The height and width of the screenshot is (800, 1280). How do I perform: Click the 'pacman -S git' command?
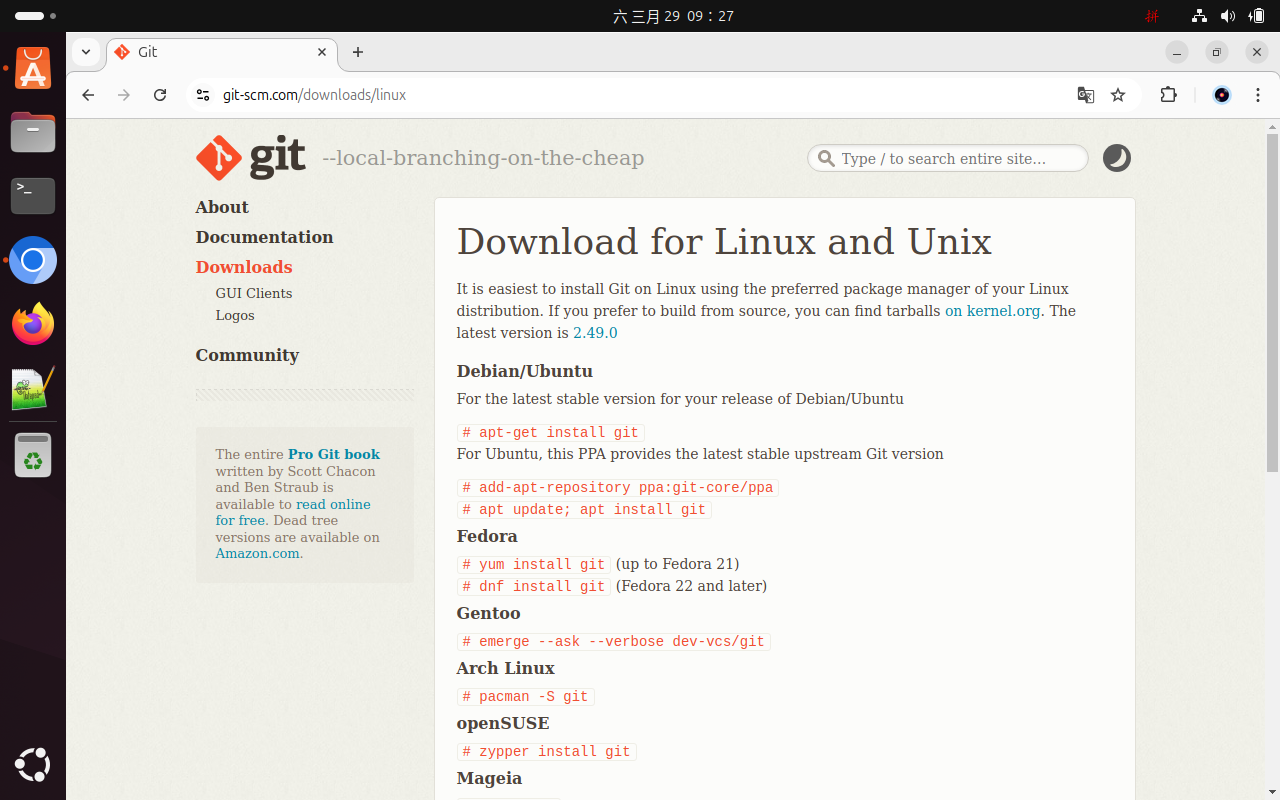tap(526, 696)
